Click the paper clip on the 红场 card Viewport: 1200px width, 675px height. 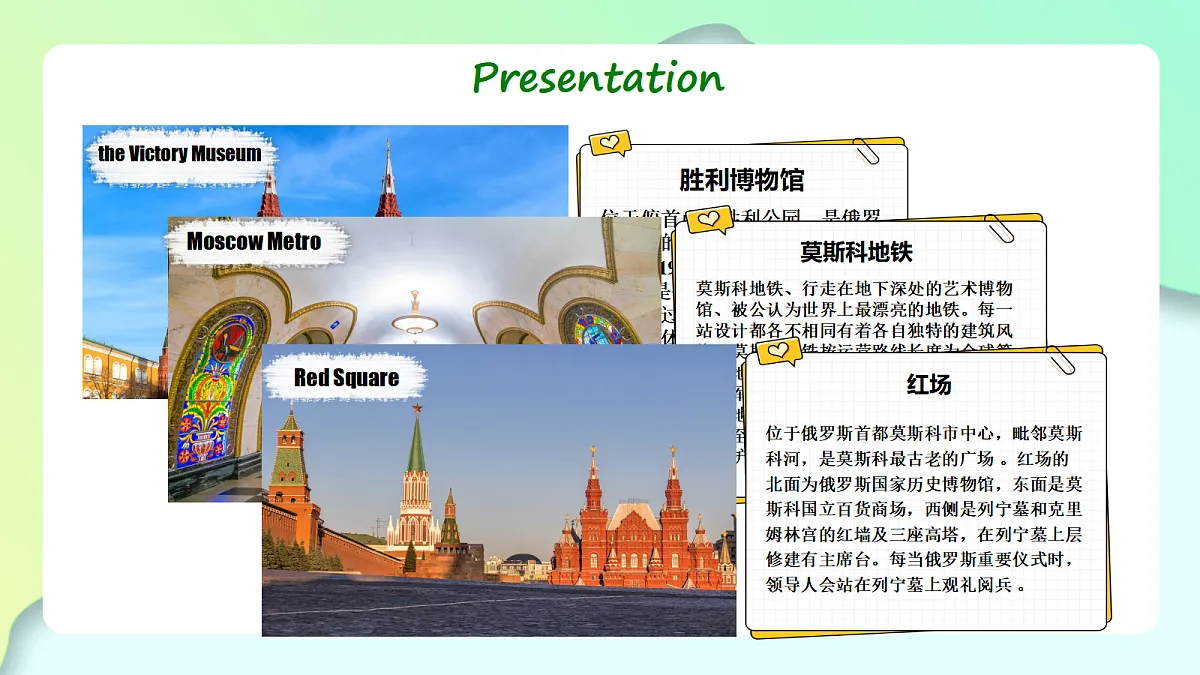point(1059,360)
